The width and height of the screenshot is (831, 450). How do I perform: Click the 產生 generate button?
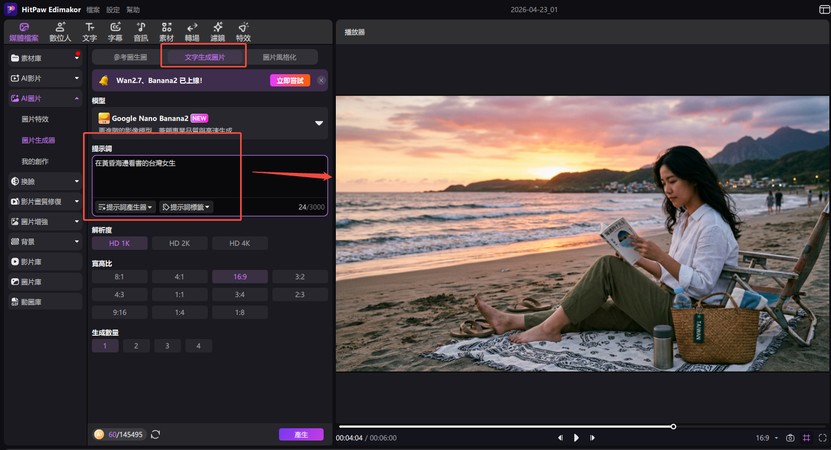(300, 435)
